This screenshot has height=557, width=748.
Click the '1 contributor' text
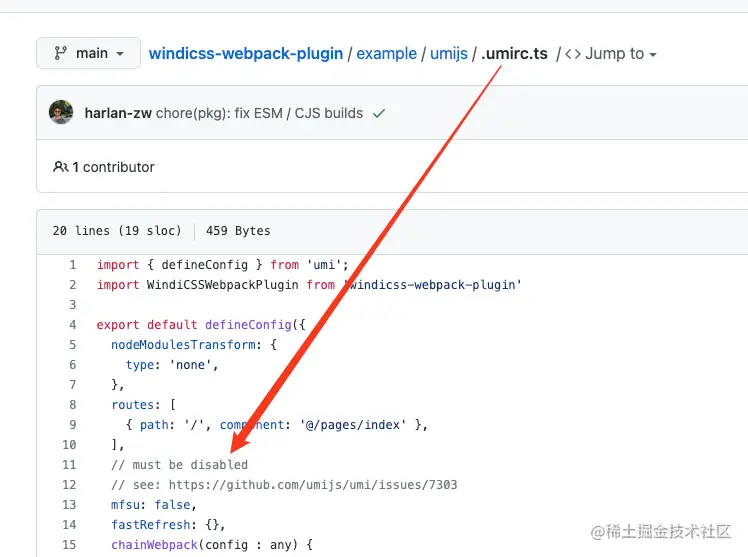click(114, 167)
